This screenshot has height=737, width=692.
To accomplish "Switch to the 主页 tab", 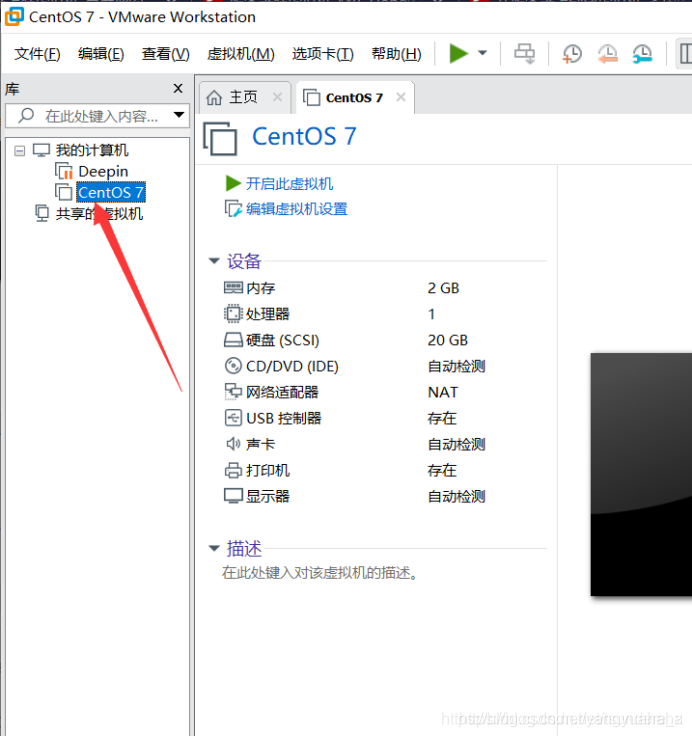I will tap(243, 97).
